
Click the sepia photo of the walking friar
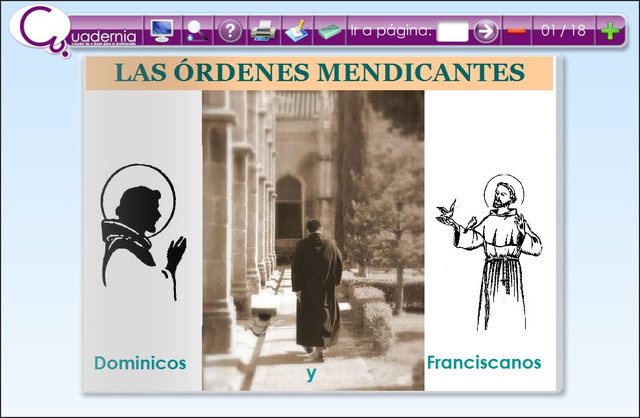click(313, 240)
